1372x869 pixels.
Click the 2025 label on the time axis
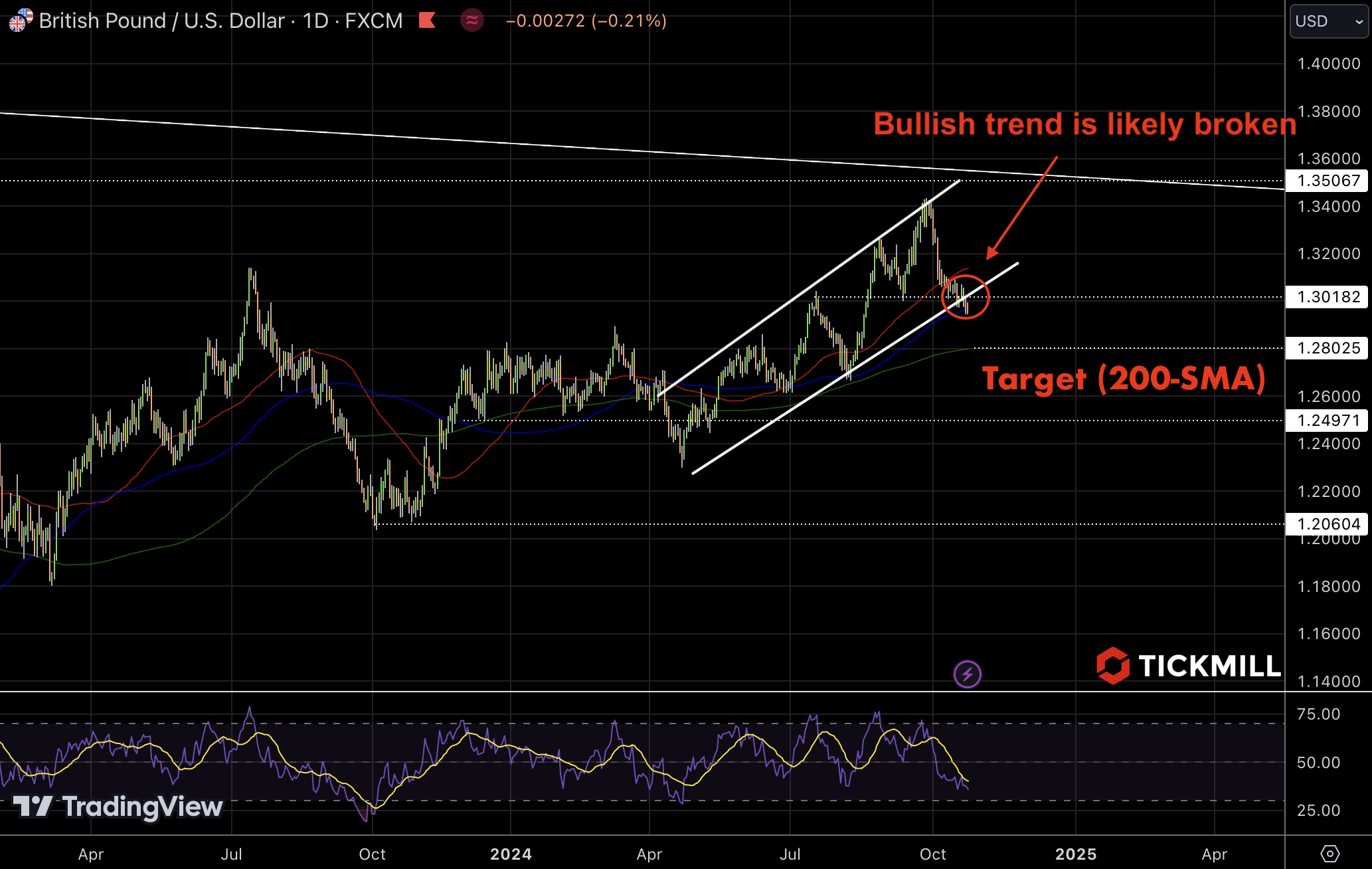1075,854
